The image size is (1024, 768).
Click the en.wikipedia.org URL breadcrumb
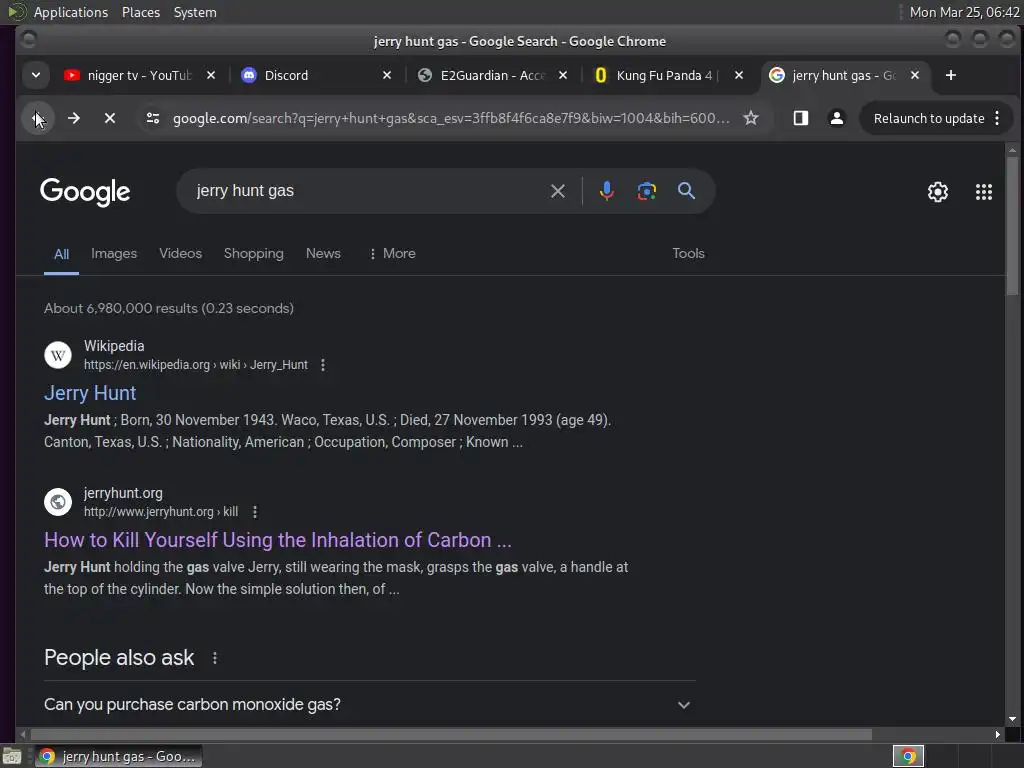click(x=195, y=365)
